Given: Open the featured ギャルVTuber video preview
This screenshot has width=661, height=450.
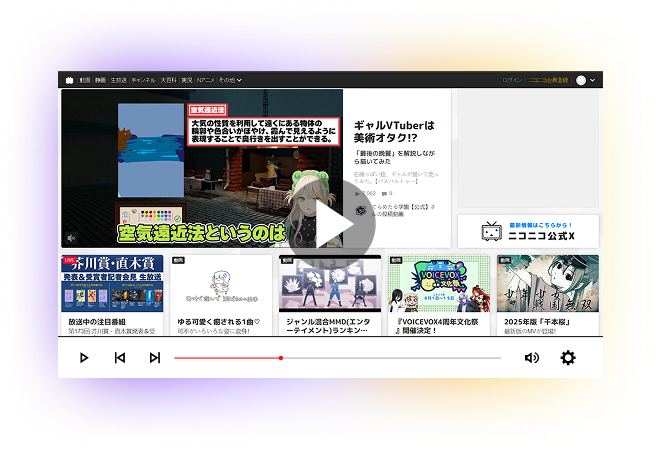Looking at the screenshot, I should 202,168.
